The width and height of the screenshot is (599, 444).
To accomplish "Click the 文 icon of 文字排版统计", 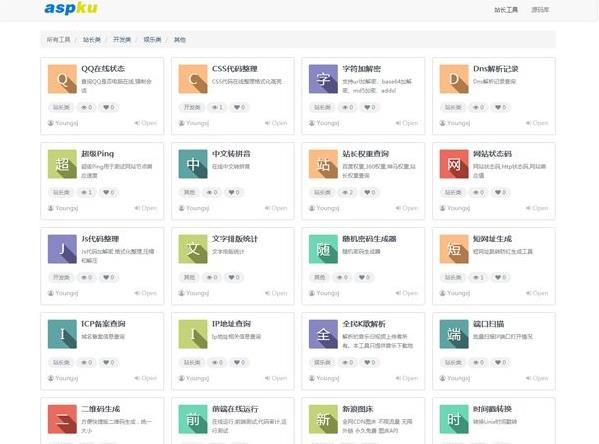I will point(193,249).
